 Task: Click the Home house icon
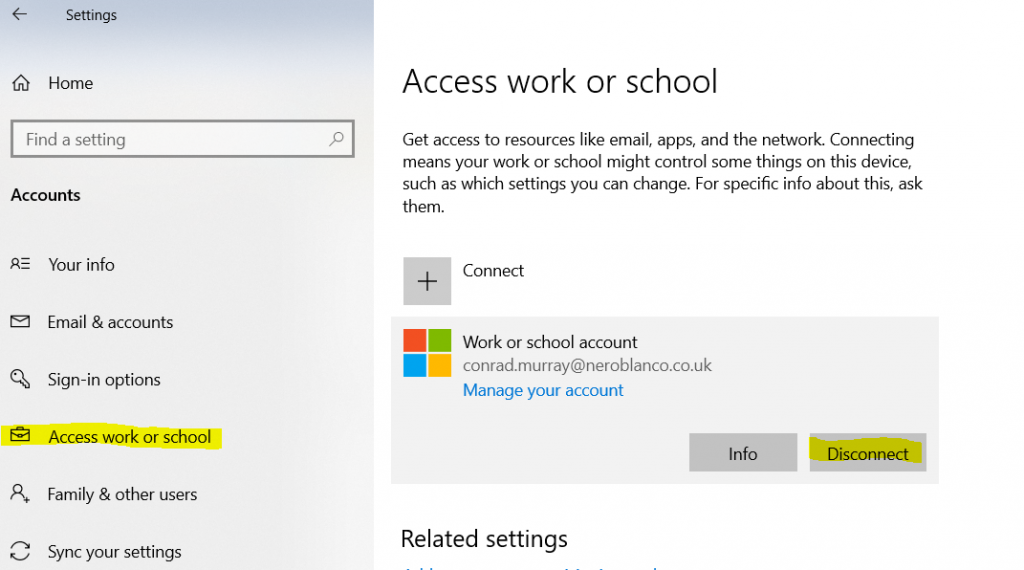click(21, 83)
